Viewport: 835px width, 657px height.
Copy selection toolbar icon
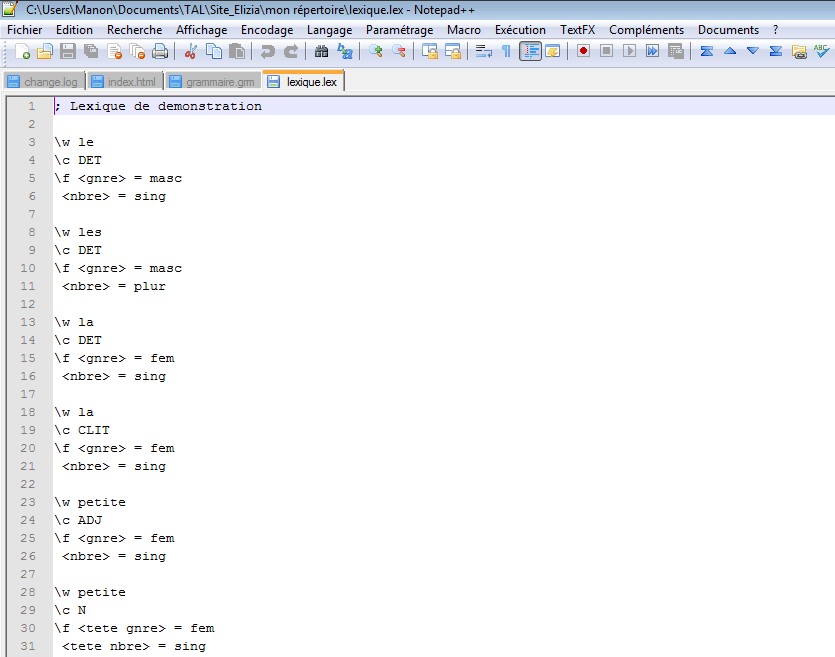214,51
